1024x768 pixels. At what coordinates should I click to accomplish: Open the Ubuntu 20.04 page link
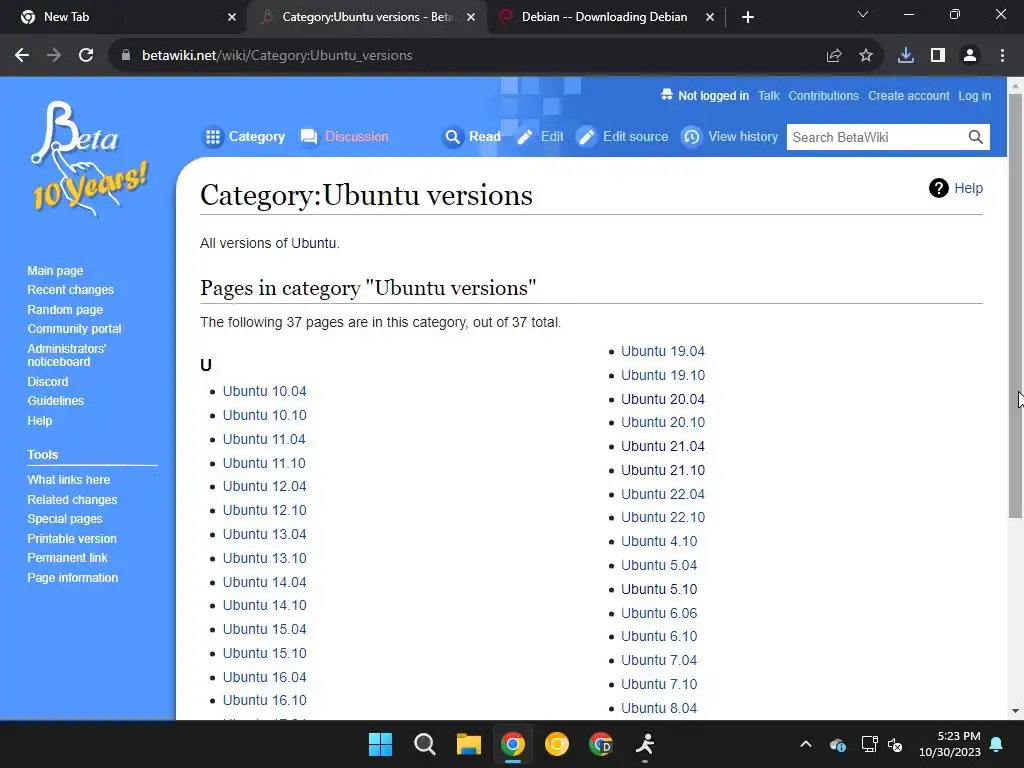tap(663, 399)
